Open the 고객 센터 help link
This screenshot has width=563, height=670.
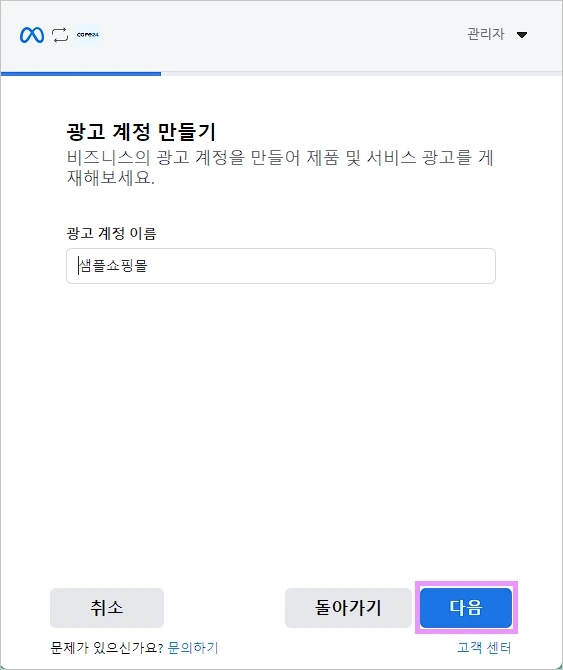(x=484, y=648)
